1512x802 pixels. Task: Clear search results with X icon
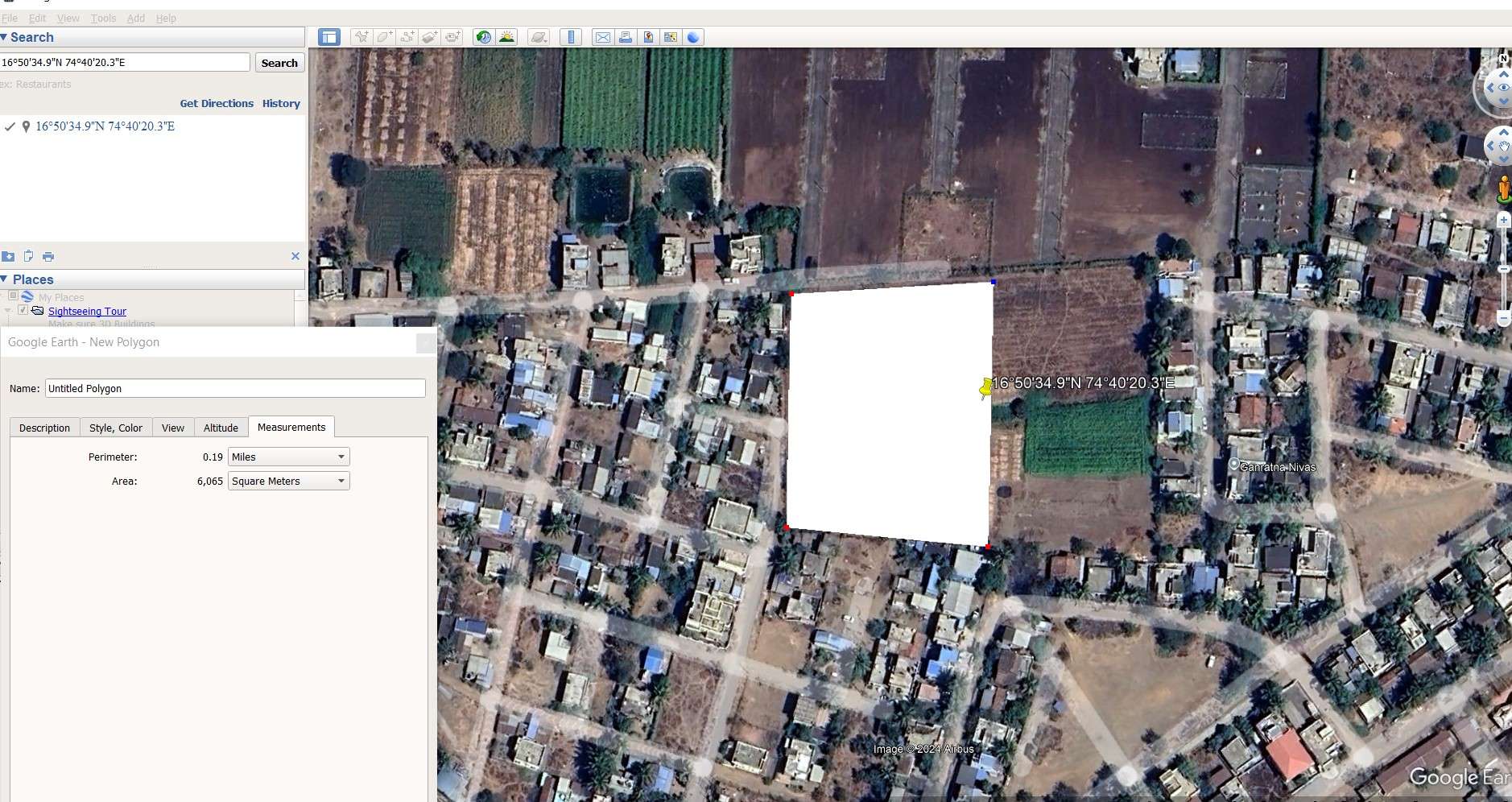[x=295, y=256]
